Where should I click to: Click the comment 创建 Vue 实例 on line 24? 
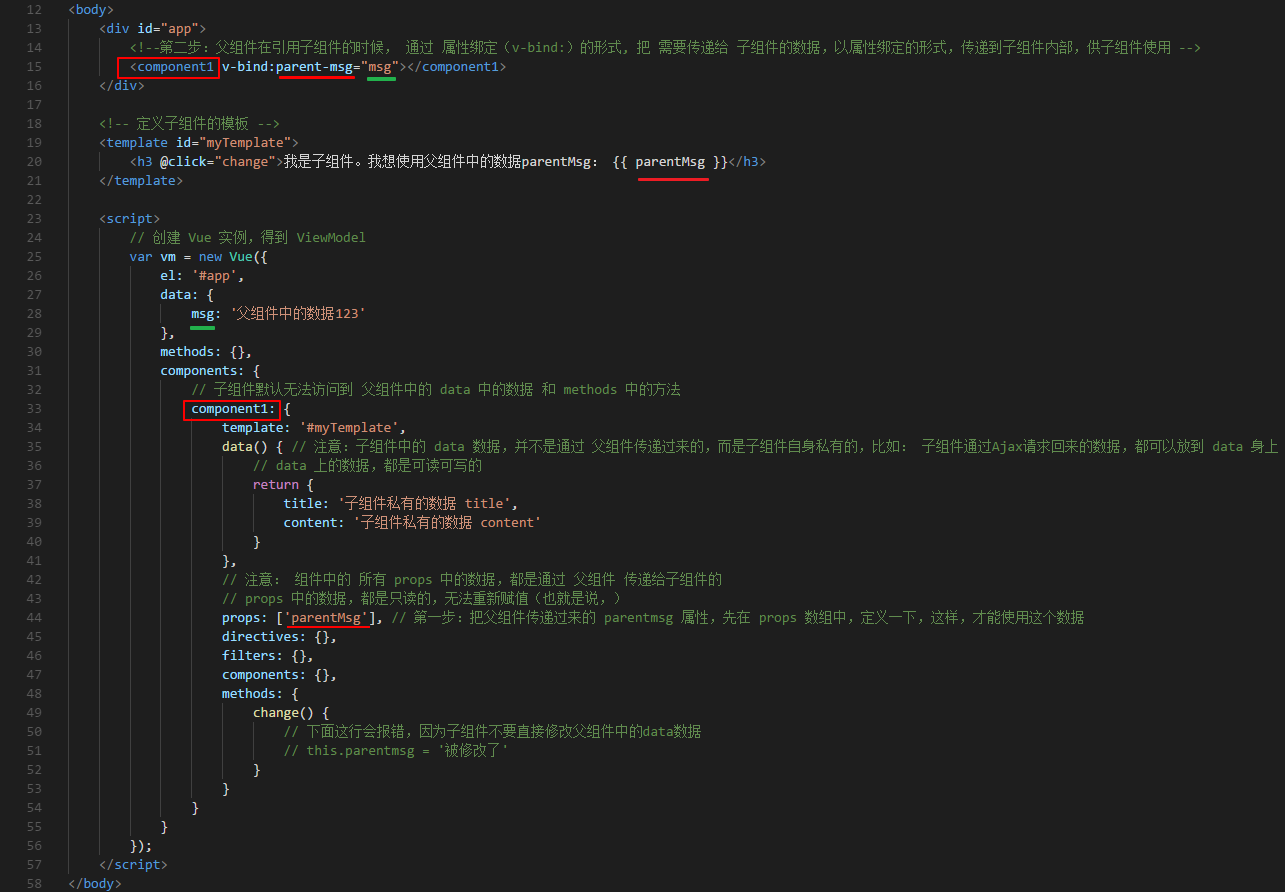pos(248,238)
